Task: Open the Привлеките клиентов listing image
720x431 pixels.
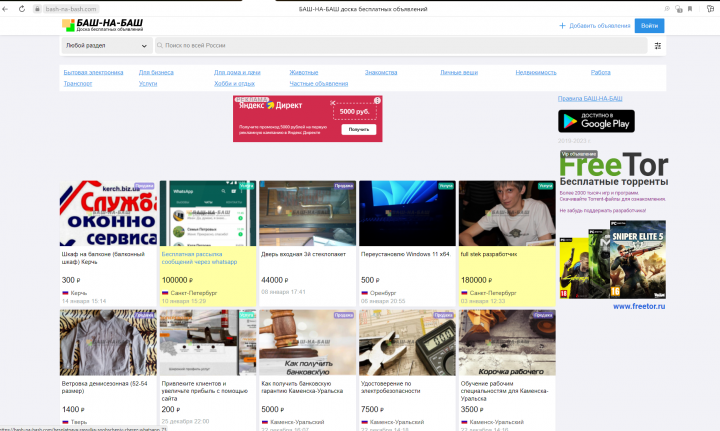Action: [208, 343]
